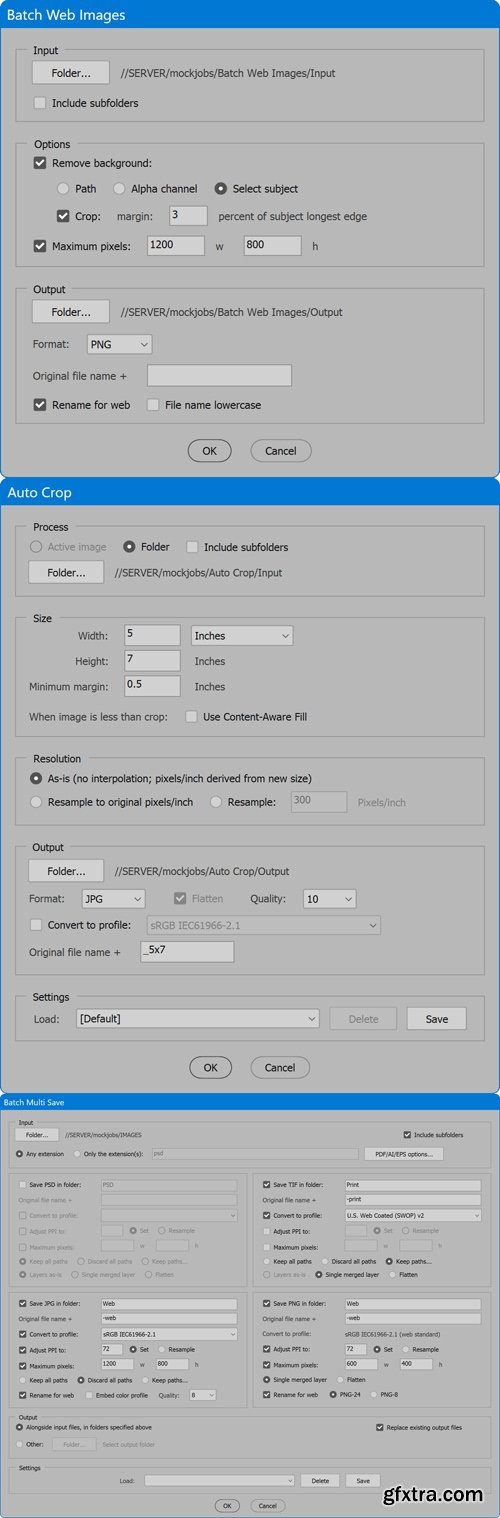Toggle the Crop checkbox
This screenshot has width=500, height=1518.
(x=64, y=216)
